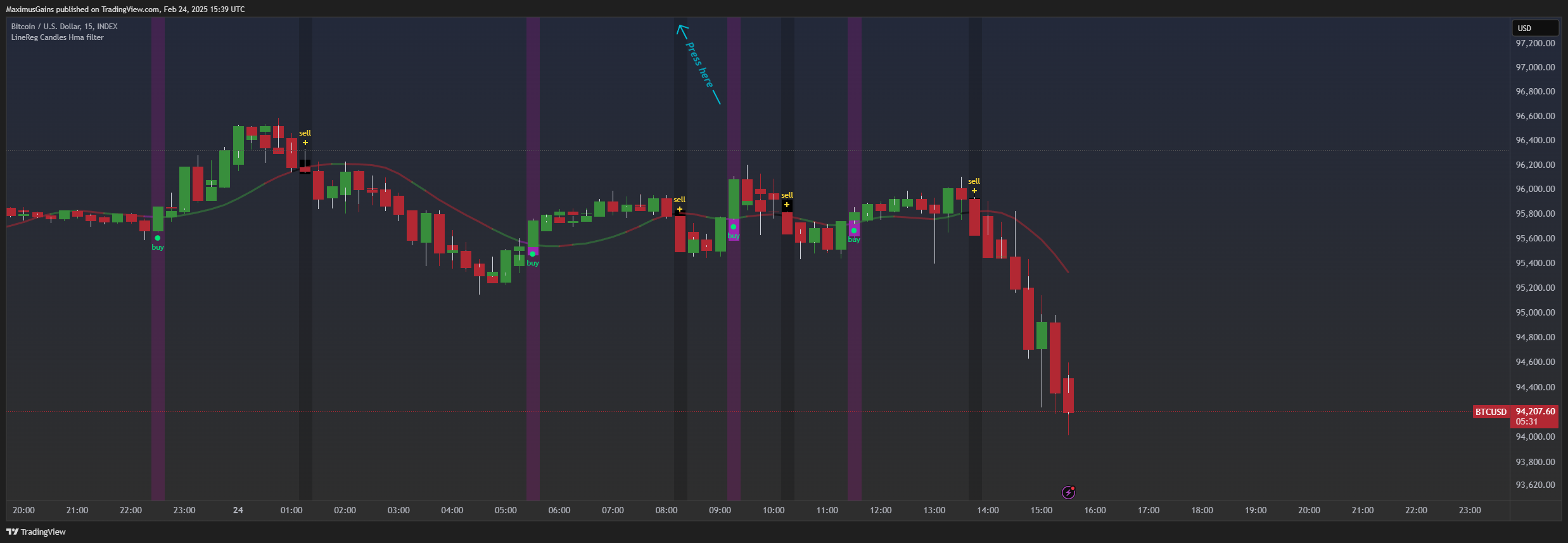1568x543 pixels.
Task: Select the sell plus marker near 10:00
Action: (786, 205)
